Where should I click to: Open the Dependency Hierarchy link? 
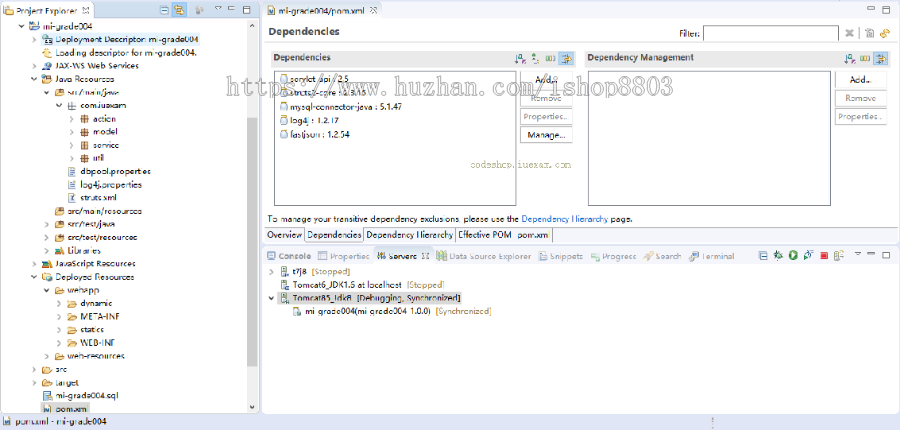[564, 219]
